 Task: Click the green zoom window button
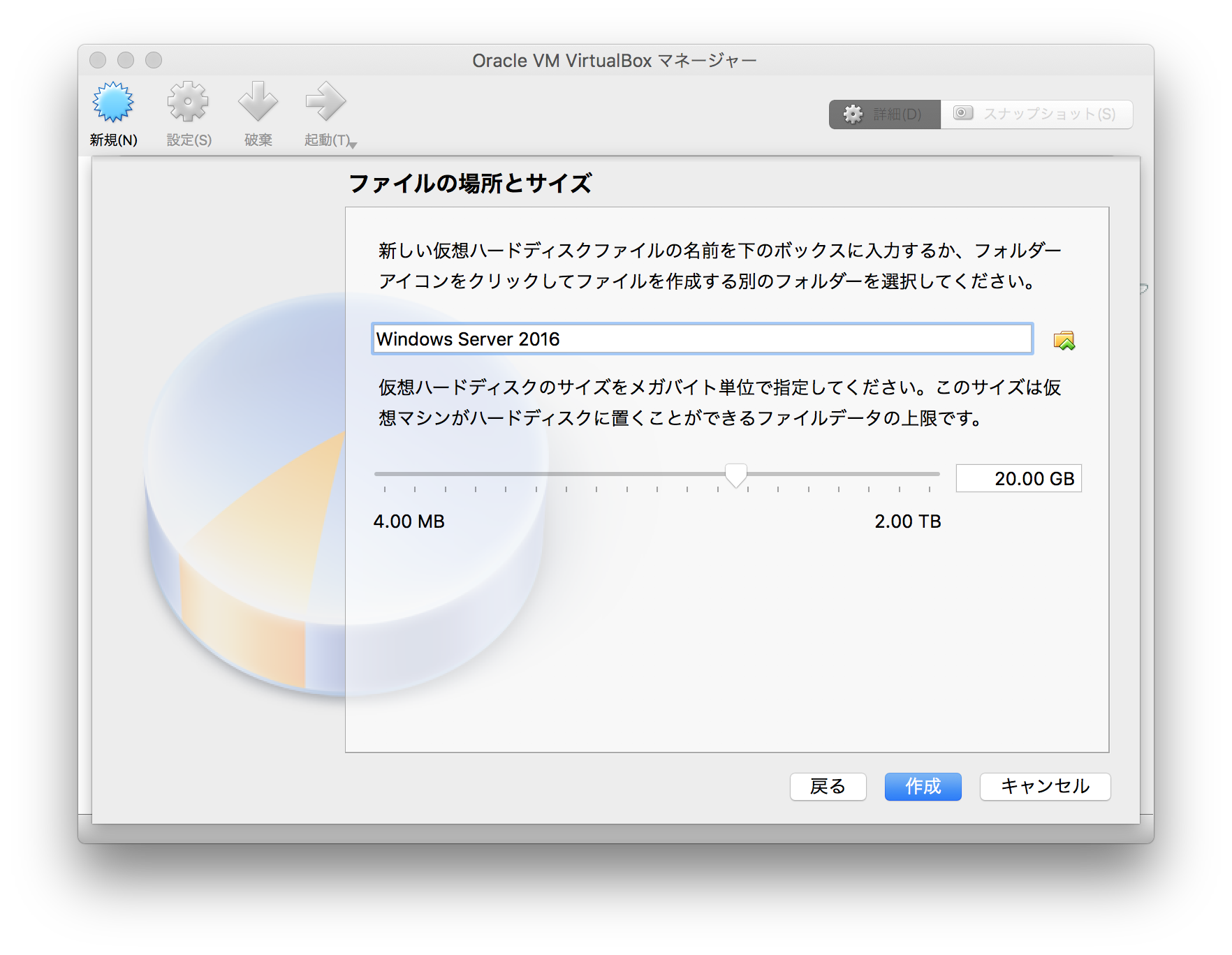tap(154, 60)
